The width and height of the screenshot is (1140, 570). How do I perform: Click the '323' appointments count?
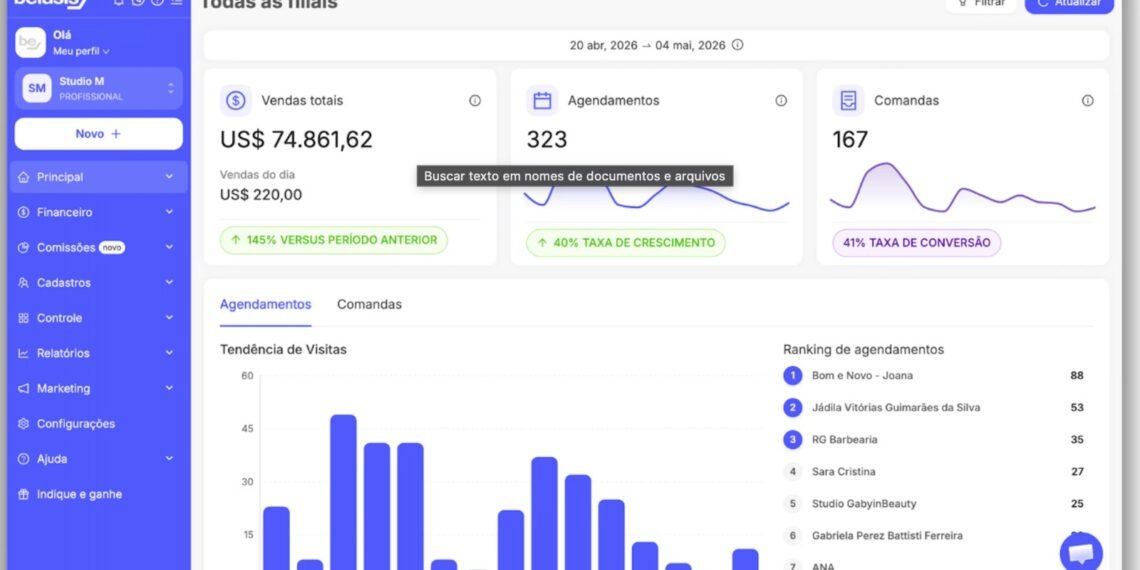pos(547,139)
